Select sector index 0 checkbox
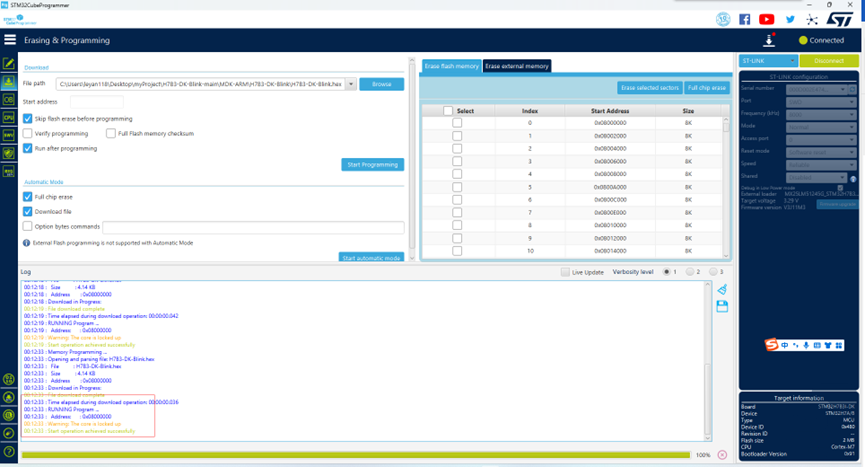Screen dimensions: 865x467 click(457, 123)
